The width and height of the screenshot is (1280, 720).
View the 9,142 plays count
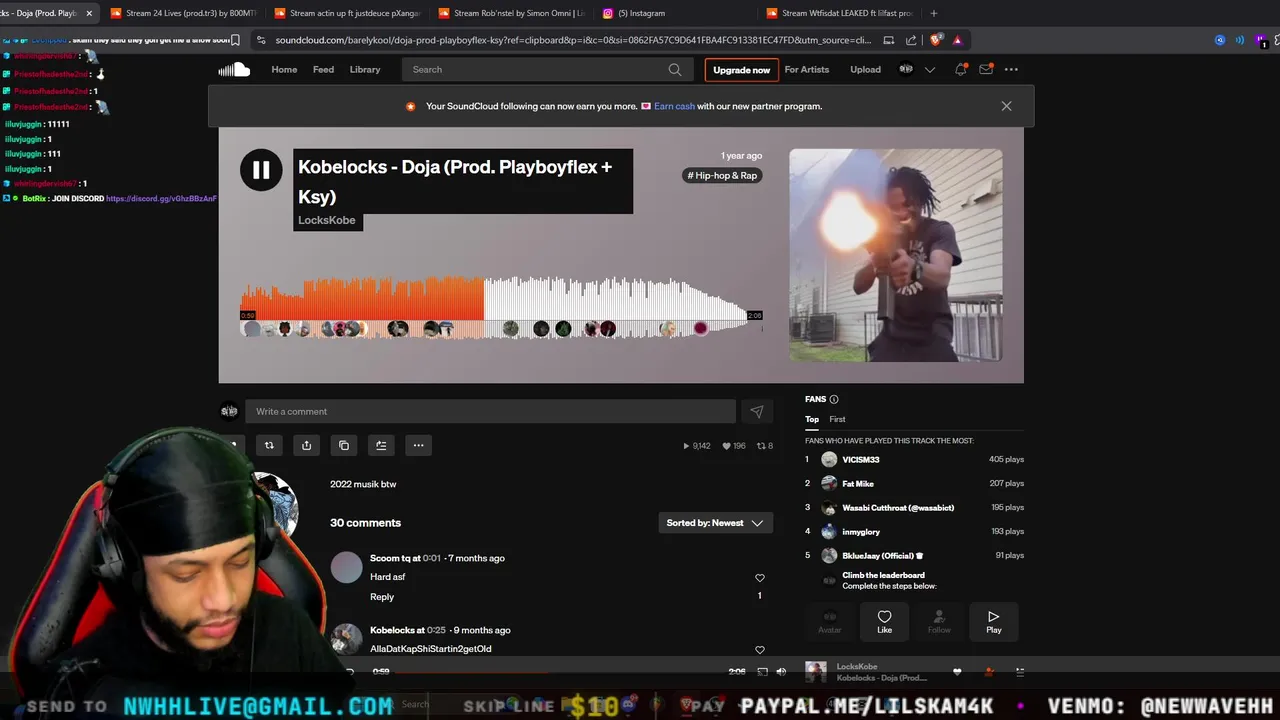click(697, 446)
